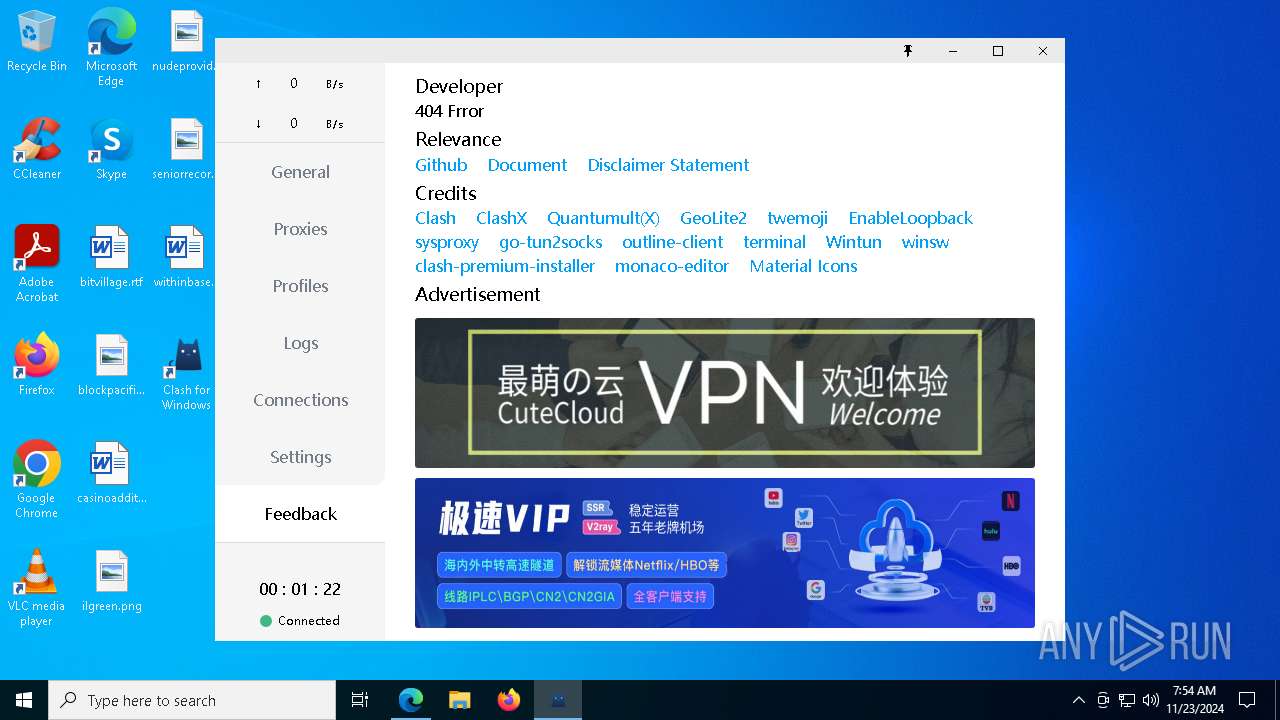Open the GeoLite2 link

(713, 218)
